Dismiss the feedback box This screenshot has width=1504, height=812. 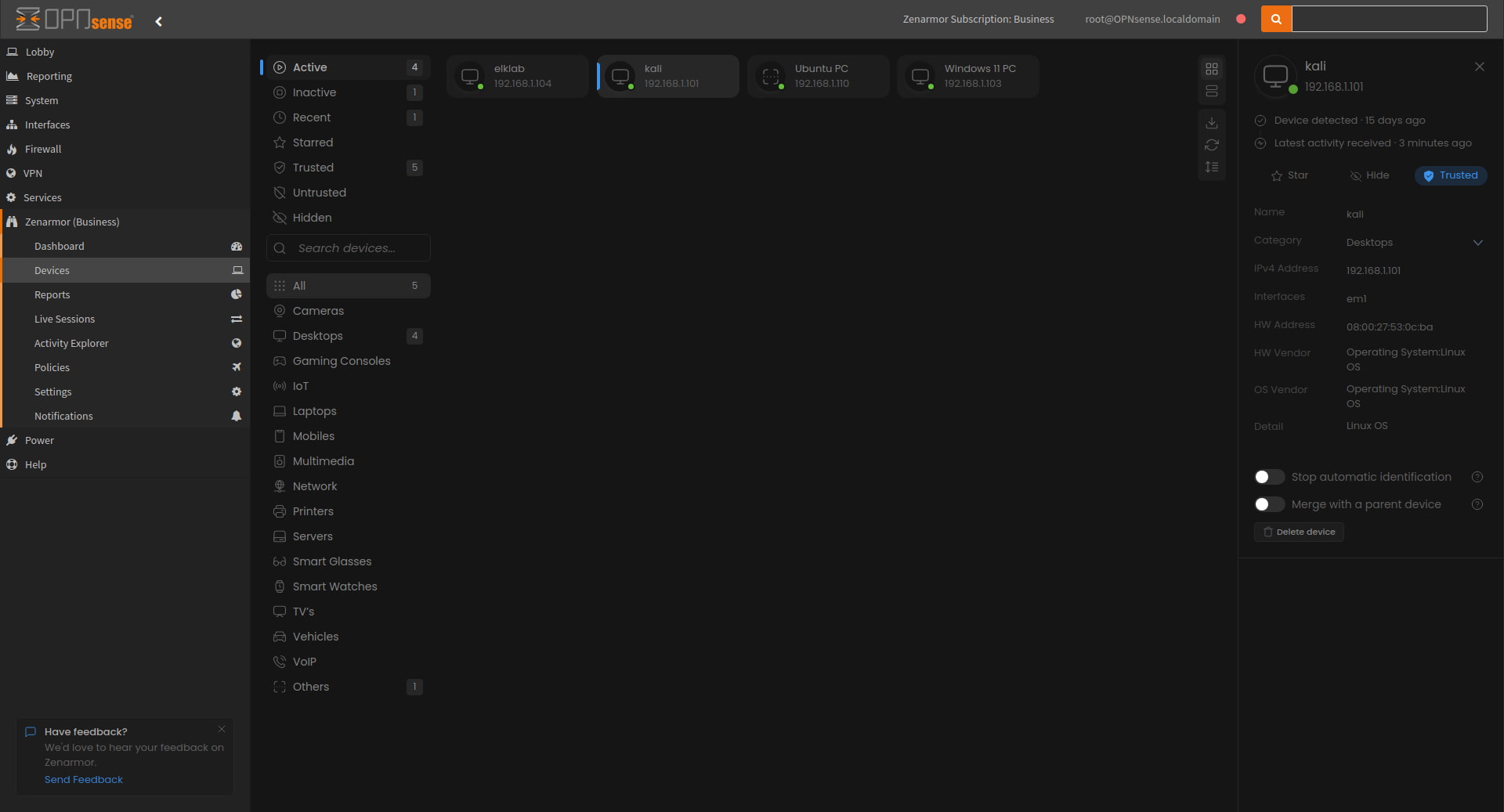pos(222,729)
